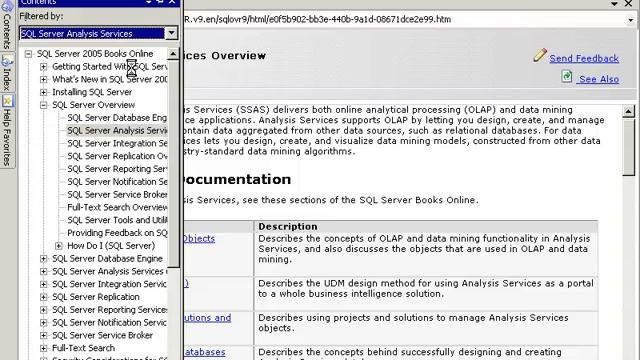Expand the Getting Started With SQL Server node

tap(43, 67)
